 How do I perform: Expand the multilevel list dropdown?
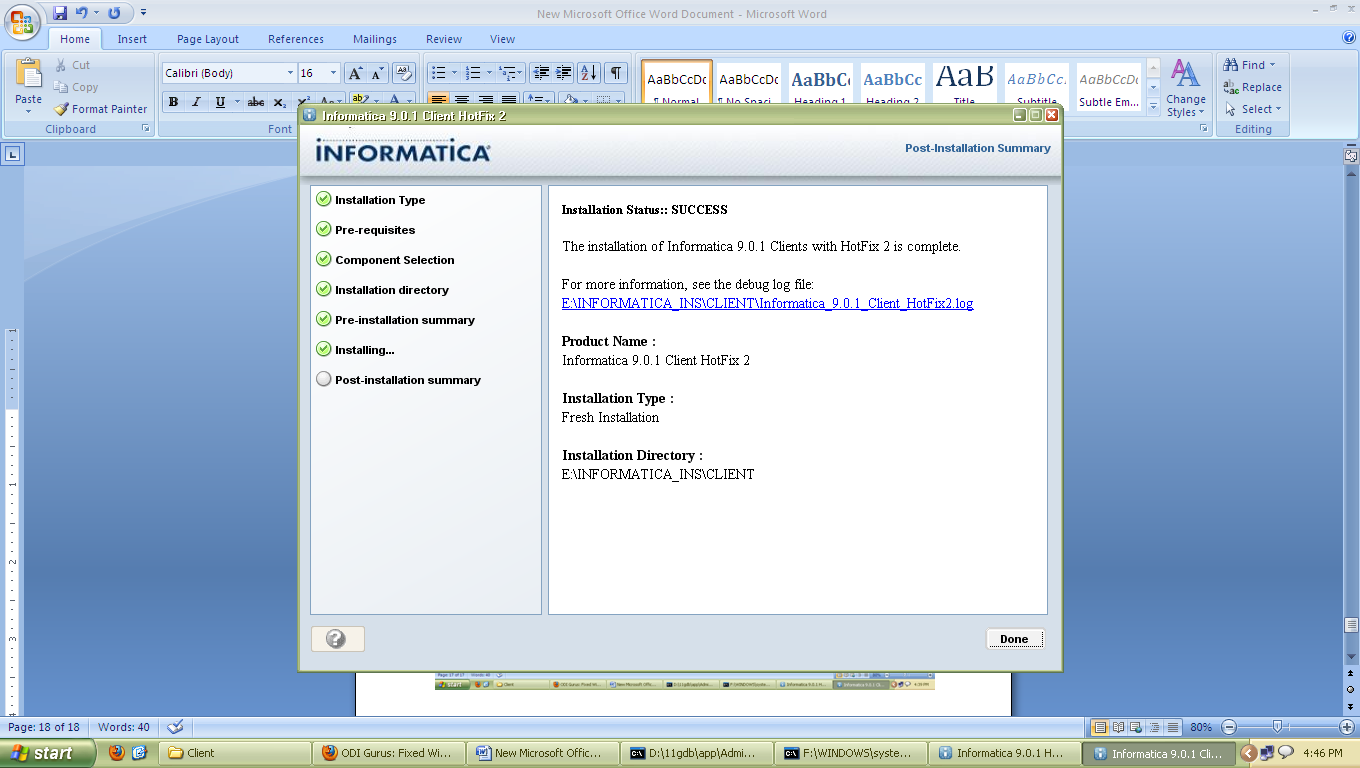click(521, 73)
